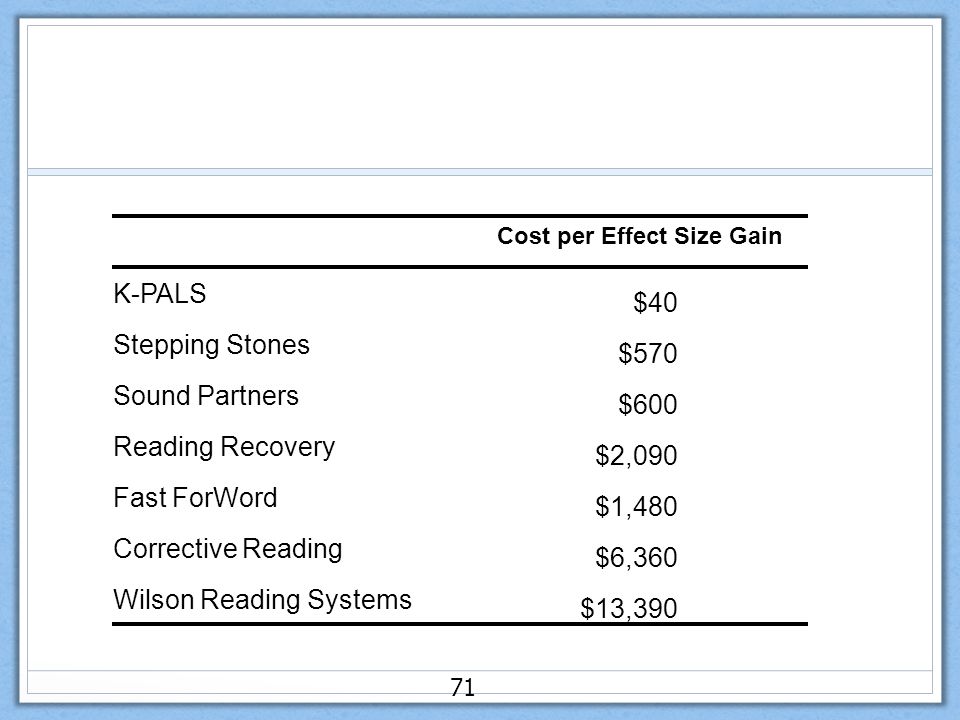Click the $570 cost value
The height and width of the screenshot is (720, 960).
[648, 353]
